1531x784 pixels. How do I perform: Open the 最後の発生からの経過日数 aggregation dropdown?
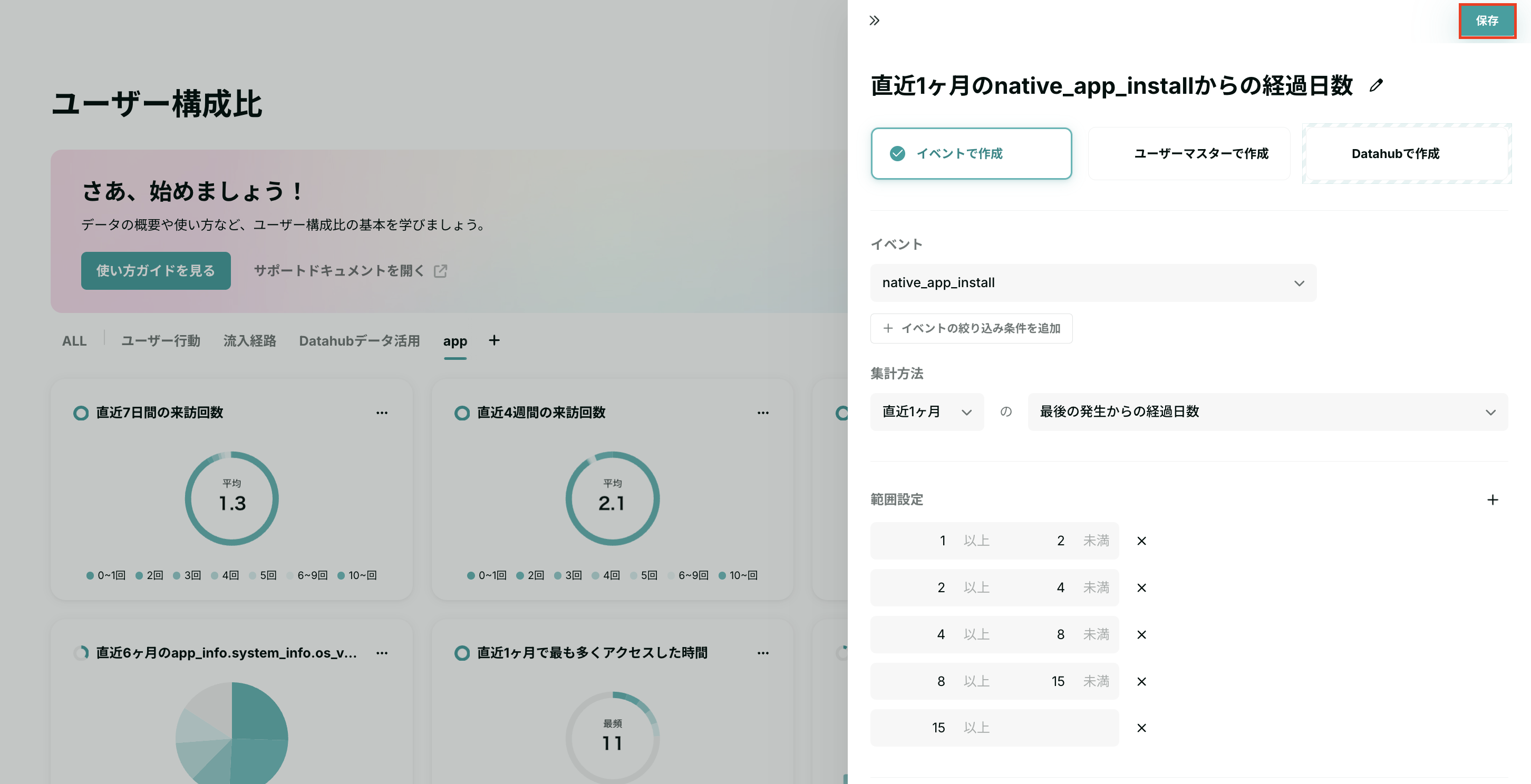click(x=1268, y=411)
